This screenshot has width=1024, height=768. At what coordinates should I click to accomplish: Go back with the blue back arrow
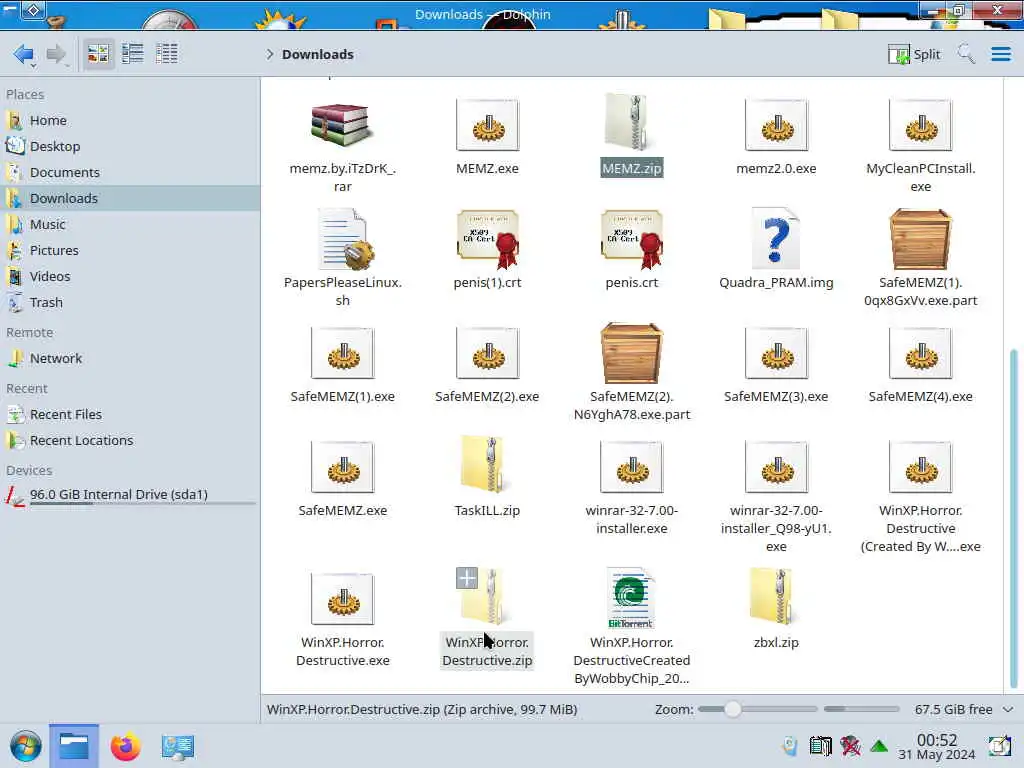(24, 54)
